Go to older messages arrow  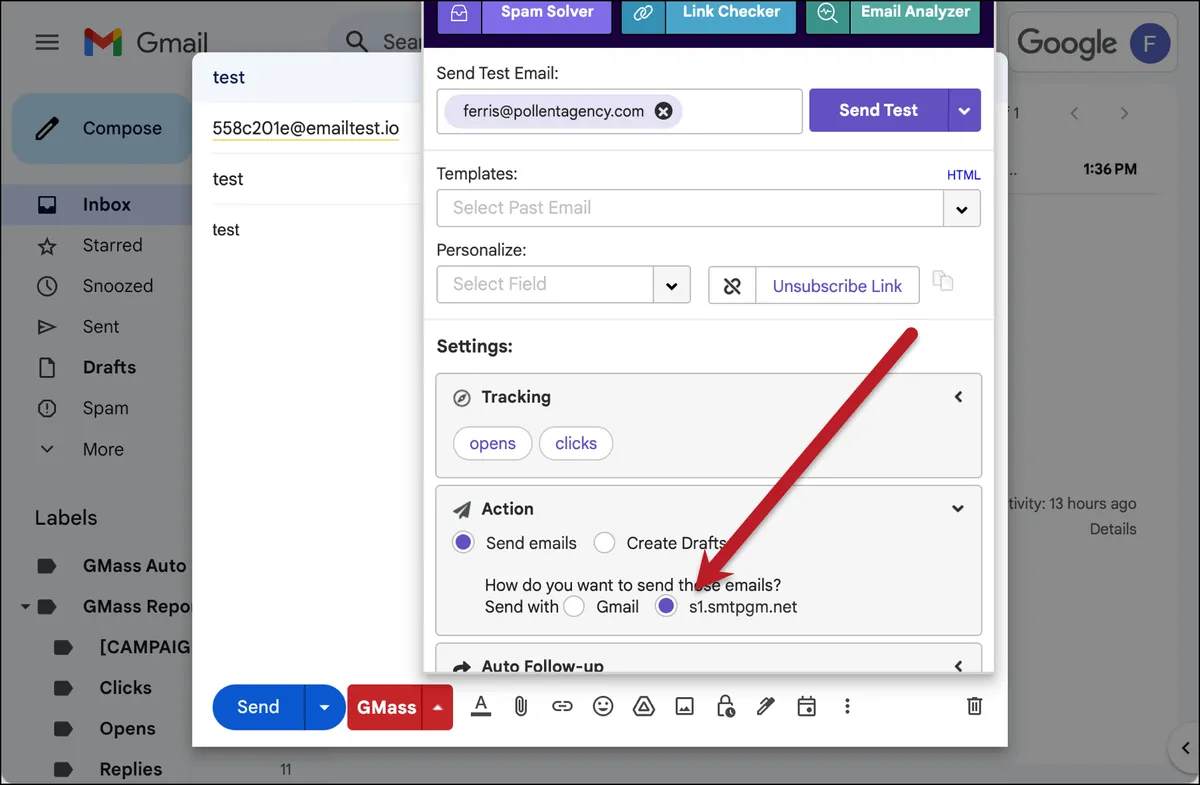[1124, 113]
